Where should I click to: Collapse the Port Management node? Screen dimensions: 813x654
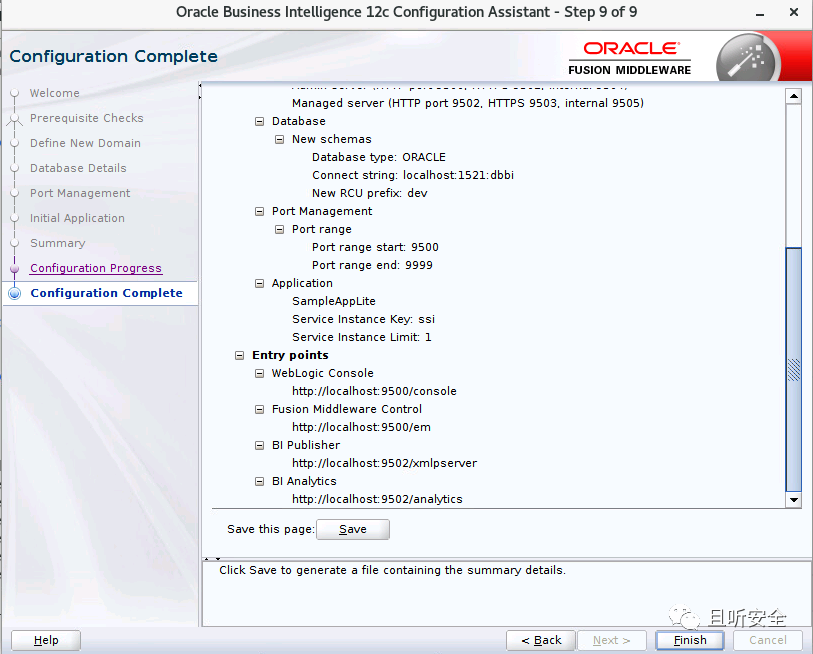[x=259, y=212]
